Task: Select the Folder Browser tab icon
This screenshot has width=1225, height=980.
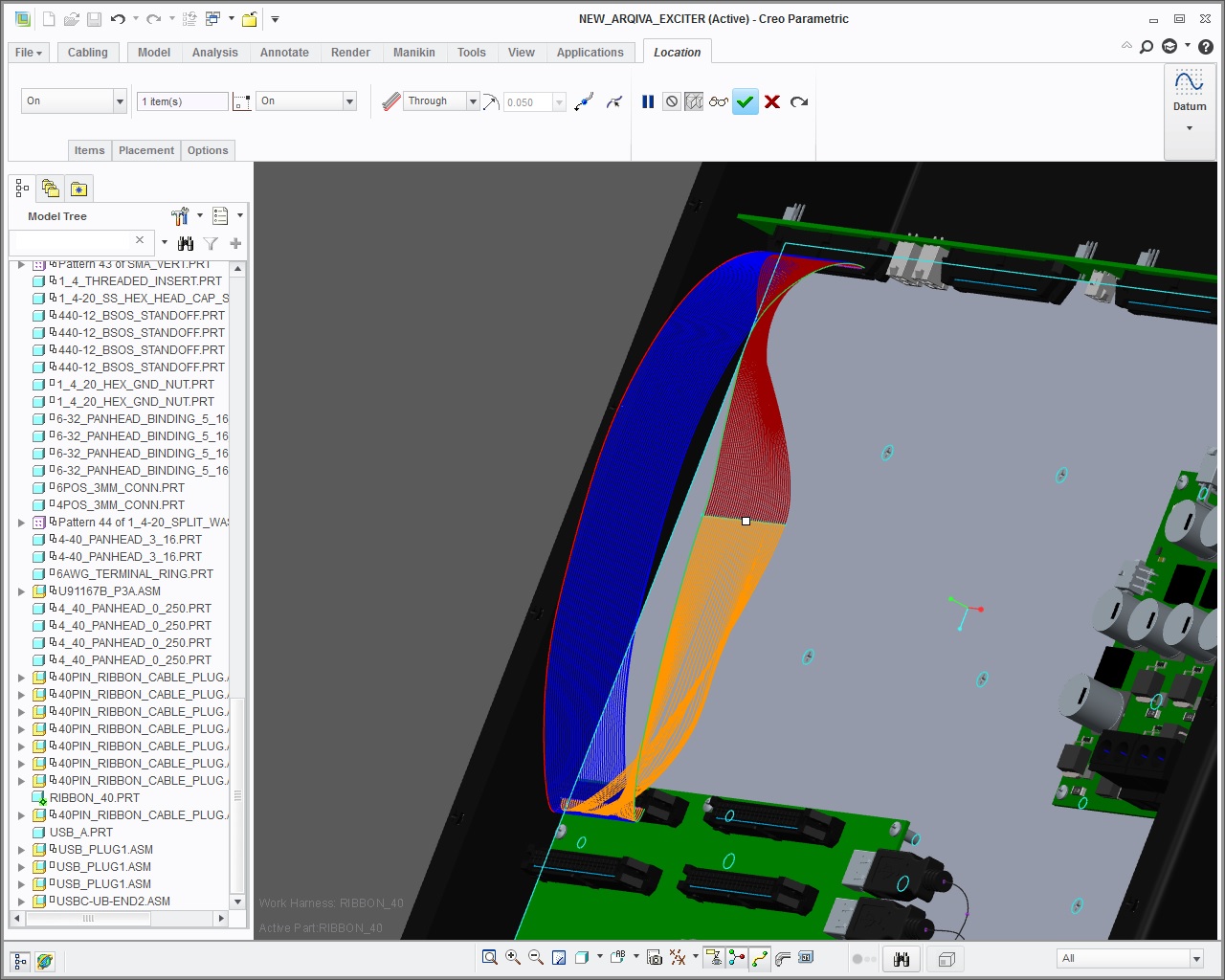Action: click(x=51, y=189)
